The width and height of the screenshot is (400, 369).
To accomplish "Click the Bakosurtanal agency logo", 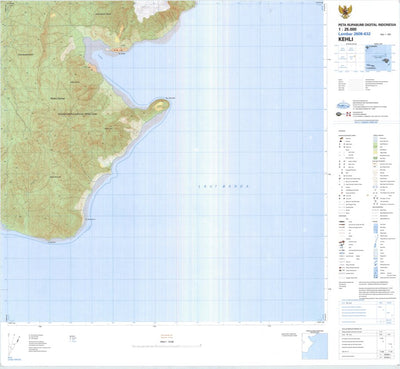I will 343,105.
